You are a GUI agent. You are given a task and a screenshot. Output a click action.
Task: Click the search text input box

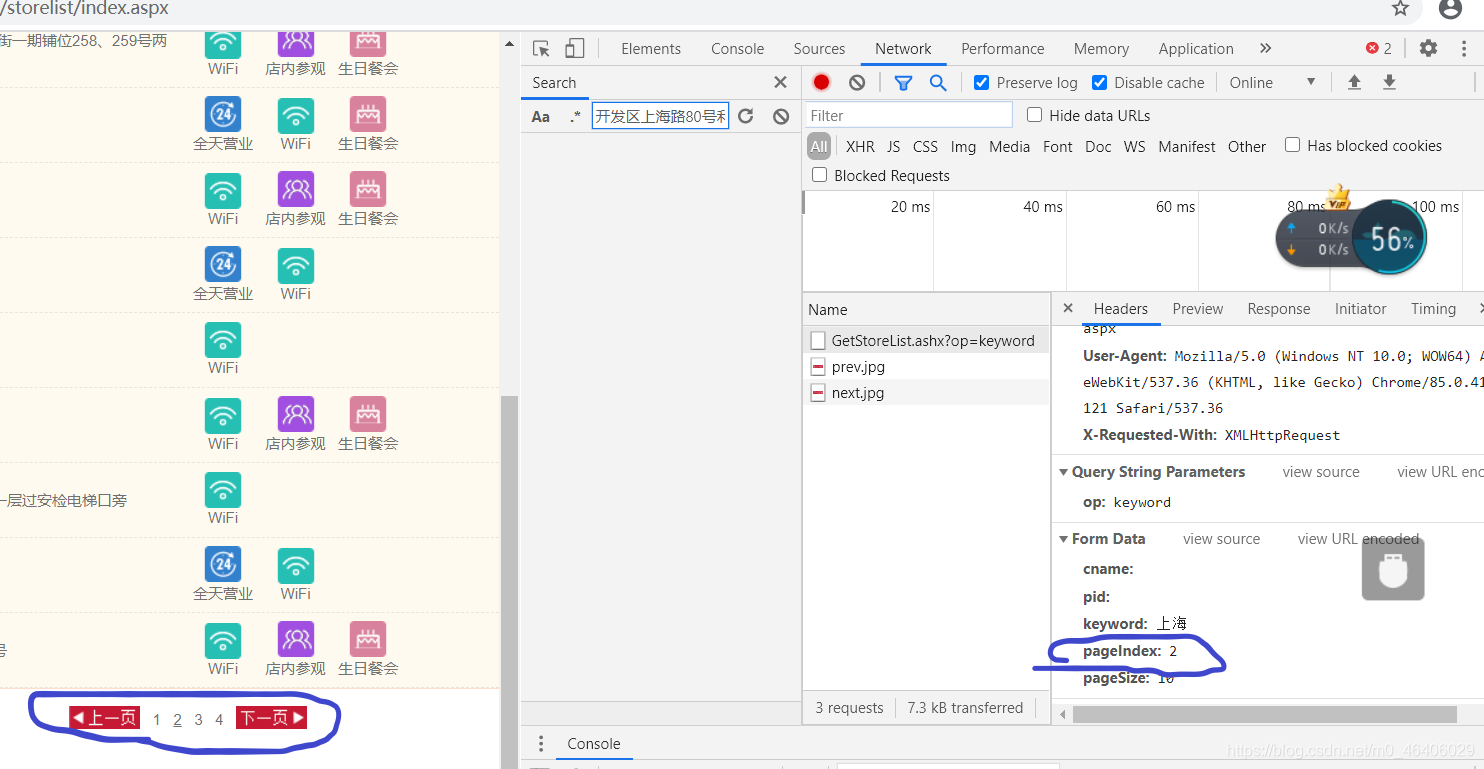pyautogui.click(x=661, y=116)
